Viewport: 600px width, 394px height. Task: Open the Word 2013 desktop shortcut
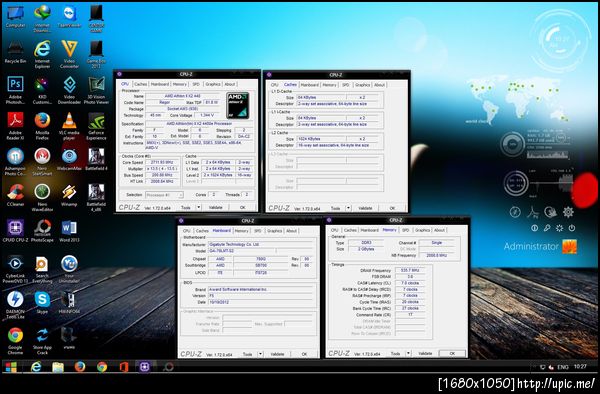pyautogui.click(x=69, y=231)
